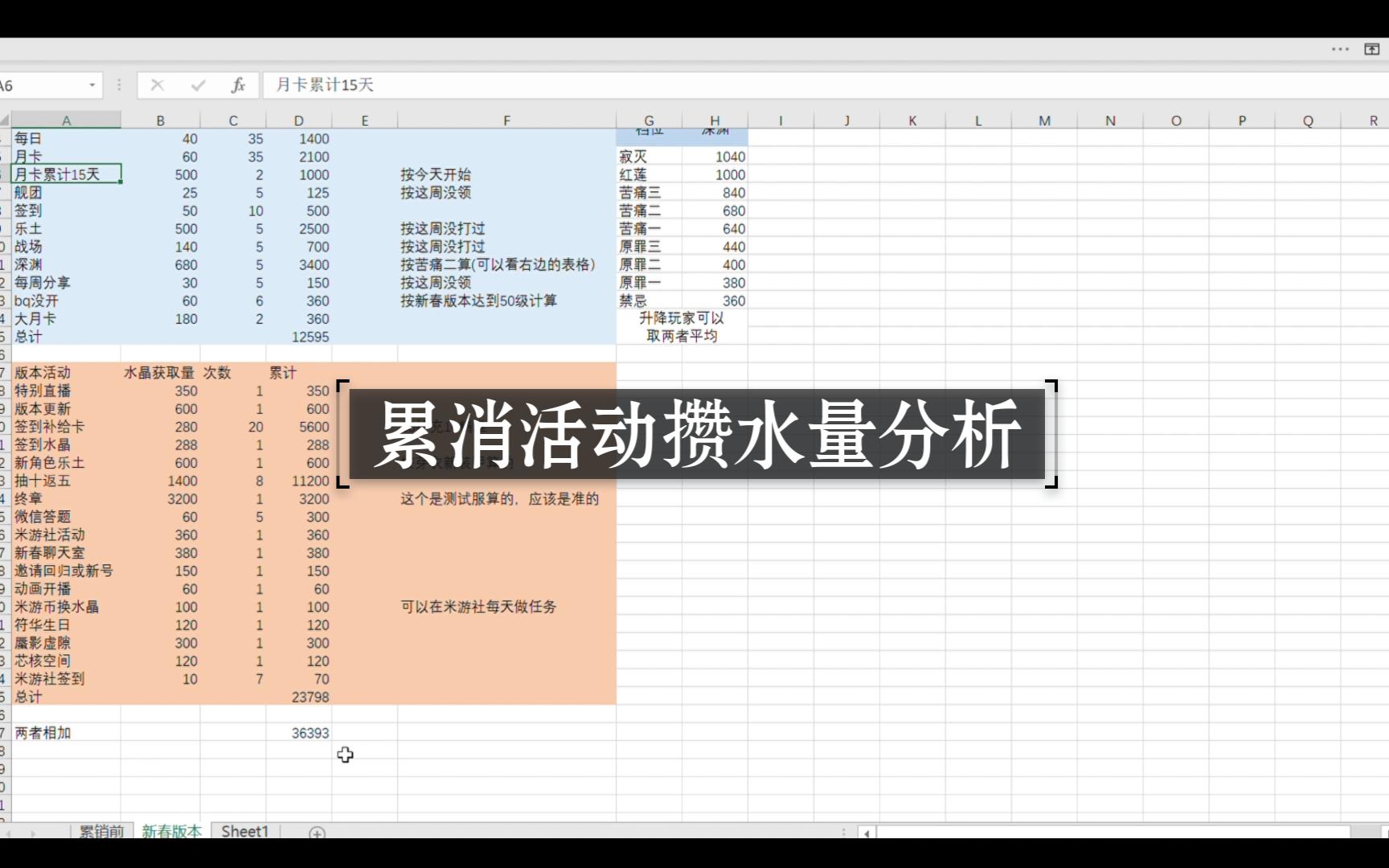Select column K header
The image size is (1389, 868).
point(912,121)
